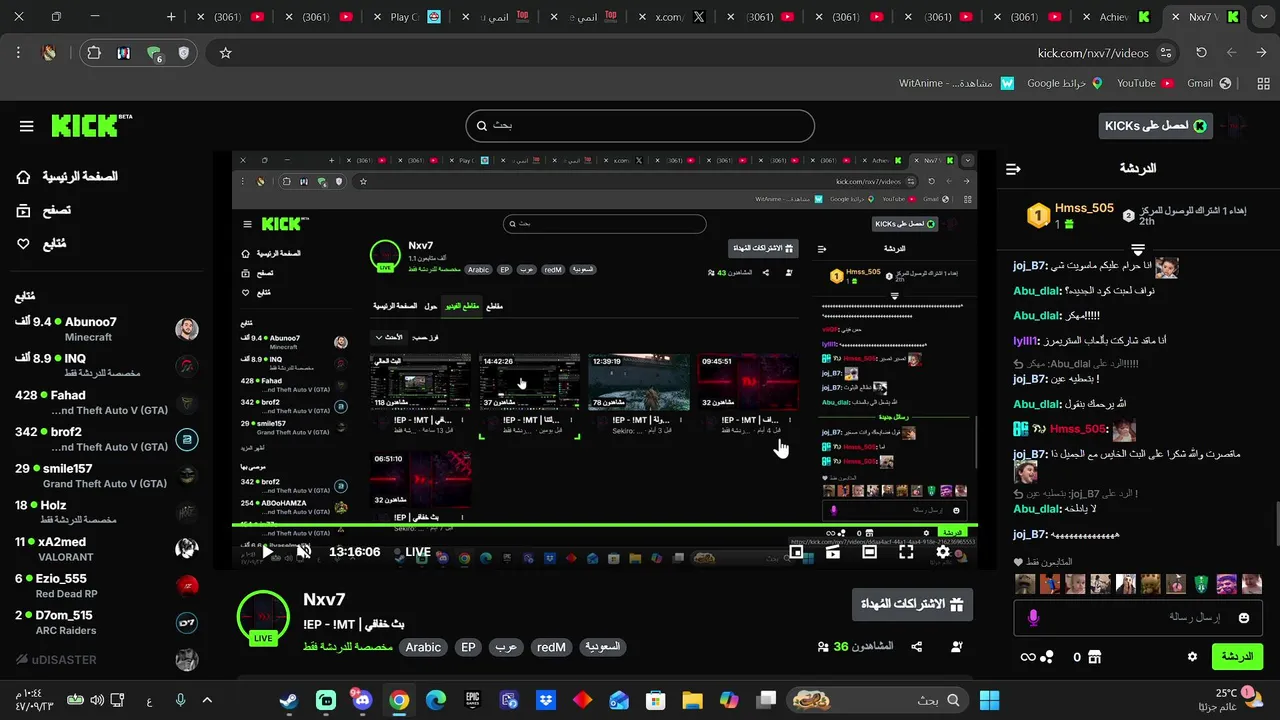1280x720 pixels.
Task: Send with the green الدردشة button
Action: pos(1237,657)
